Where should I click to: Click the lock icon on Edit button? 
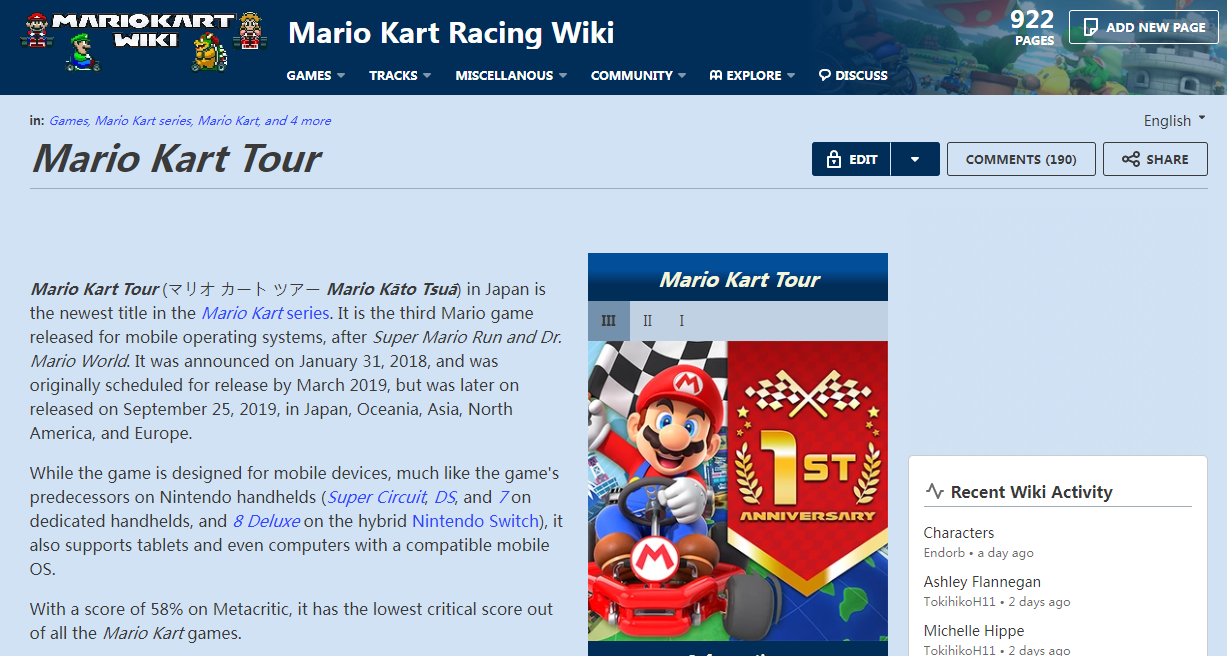[x=833, y=159]
